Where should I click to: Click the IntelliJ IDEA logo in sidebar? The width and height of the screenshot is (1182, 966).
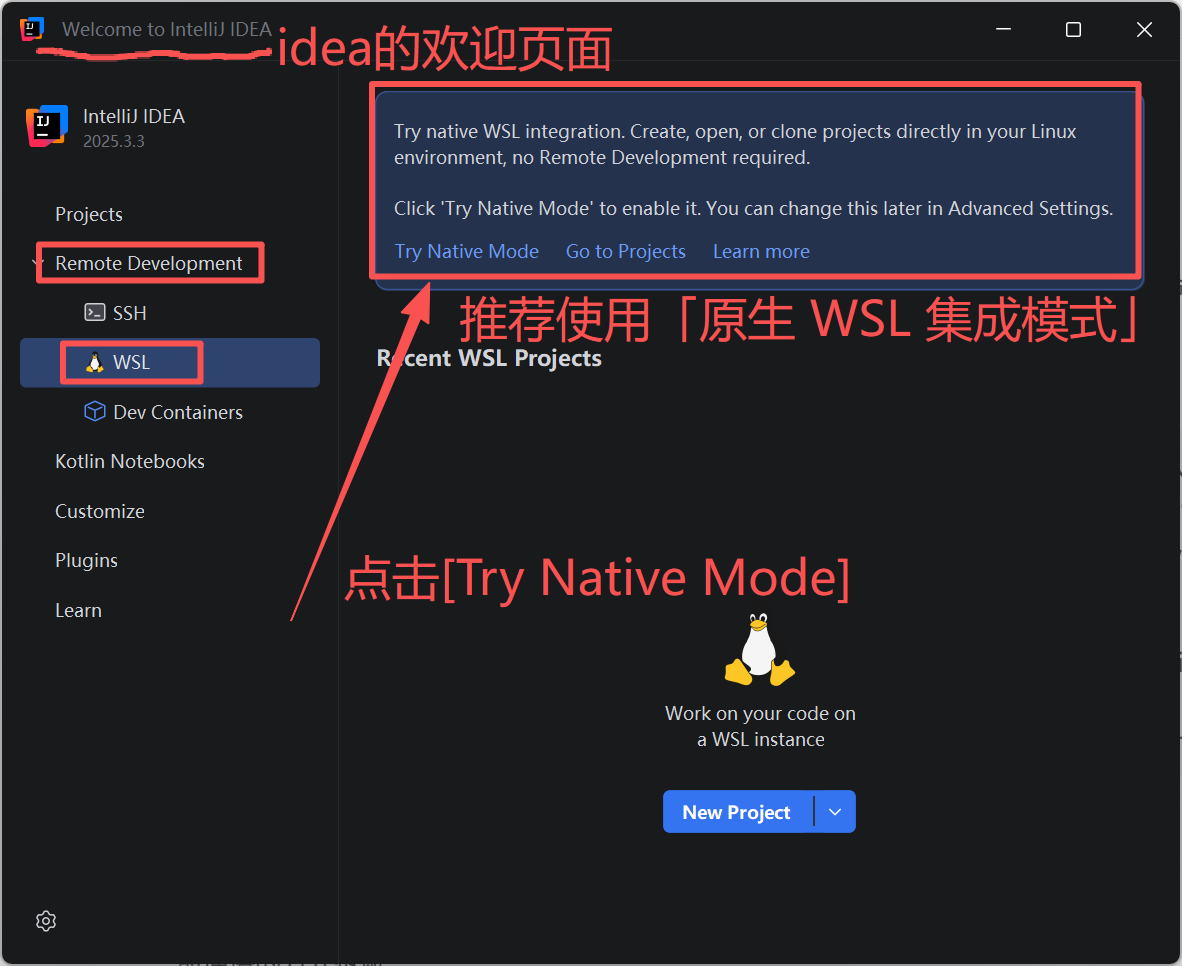[x=47, y=126]
